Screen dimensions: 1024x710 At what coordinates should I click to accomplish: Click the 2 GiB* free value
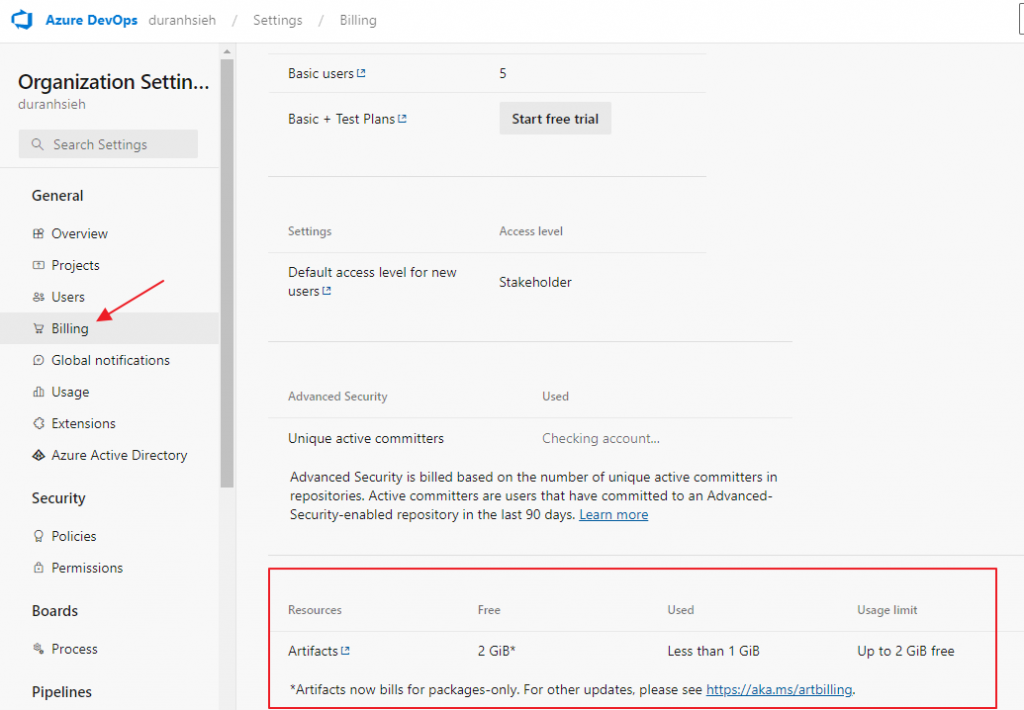(496, 651)
